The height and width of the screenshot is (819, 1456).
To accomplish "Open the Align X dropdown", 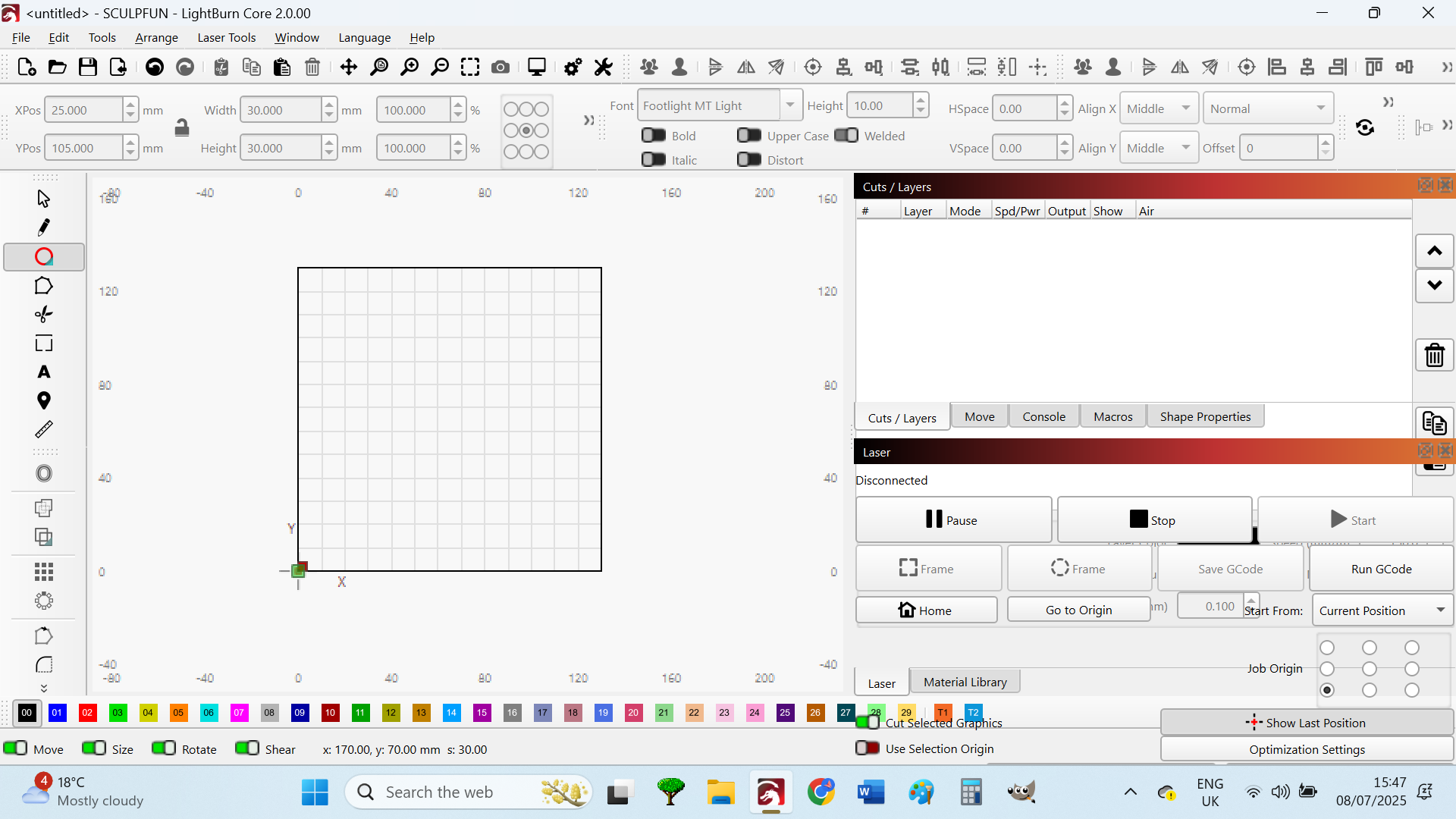I will [x=1158, y=108].
